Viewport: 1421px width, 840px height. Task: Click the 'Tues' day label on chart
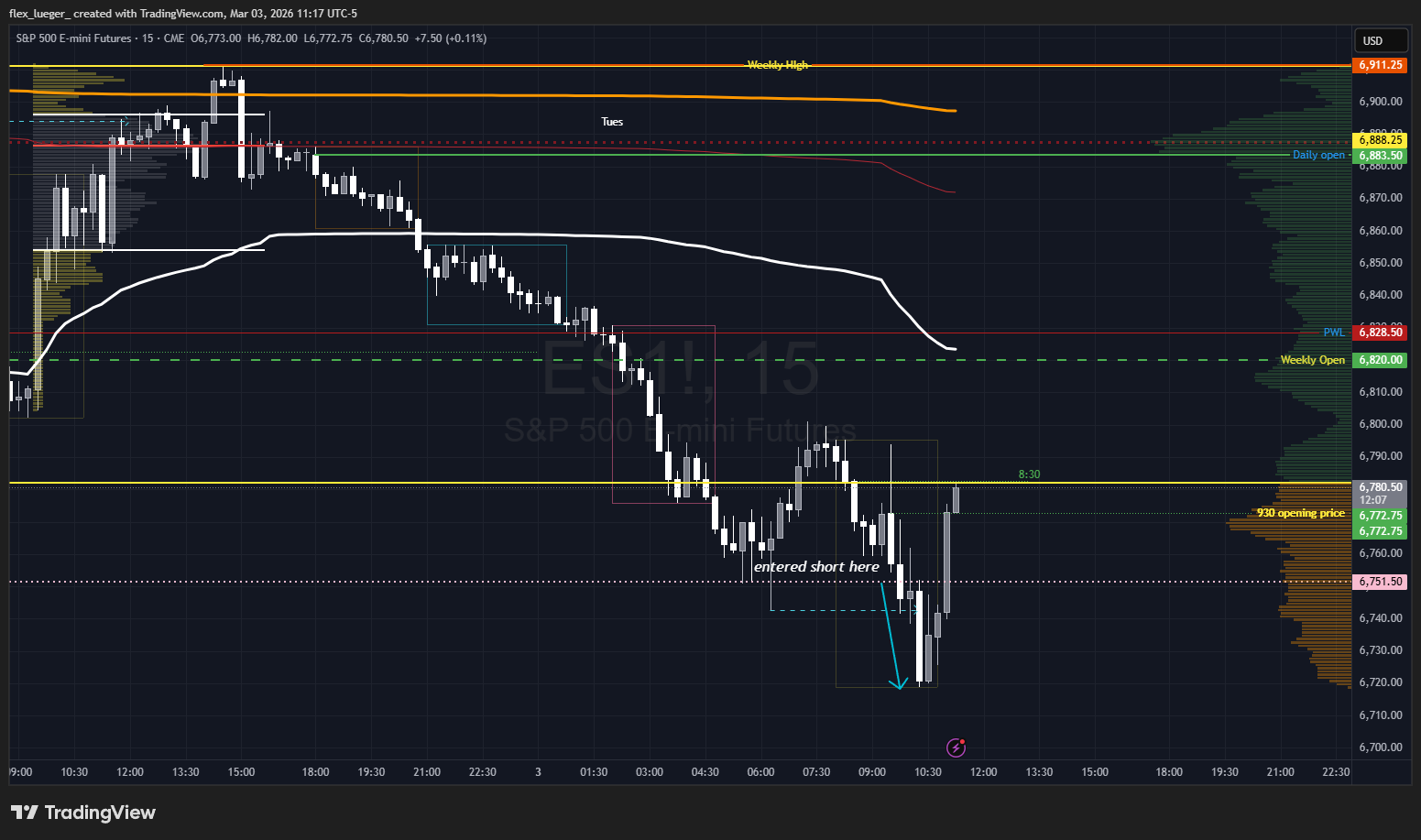612,122
